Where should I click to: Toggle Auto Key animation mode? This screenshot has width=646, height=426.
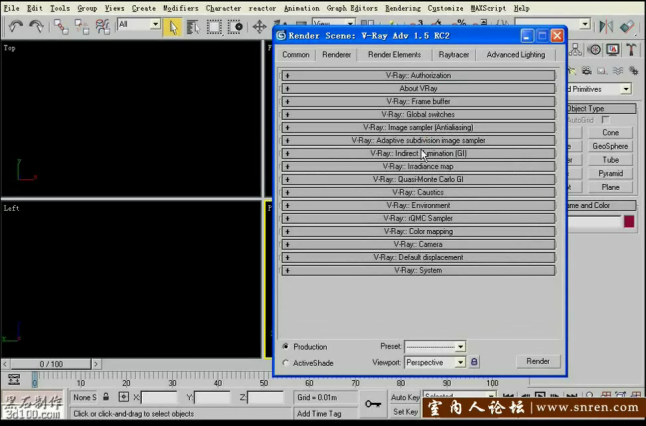tap(405, 397)
